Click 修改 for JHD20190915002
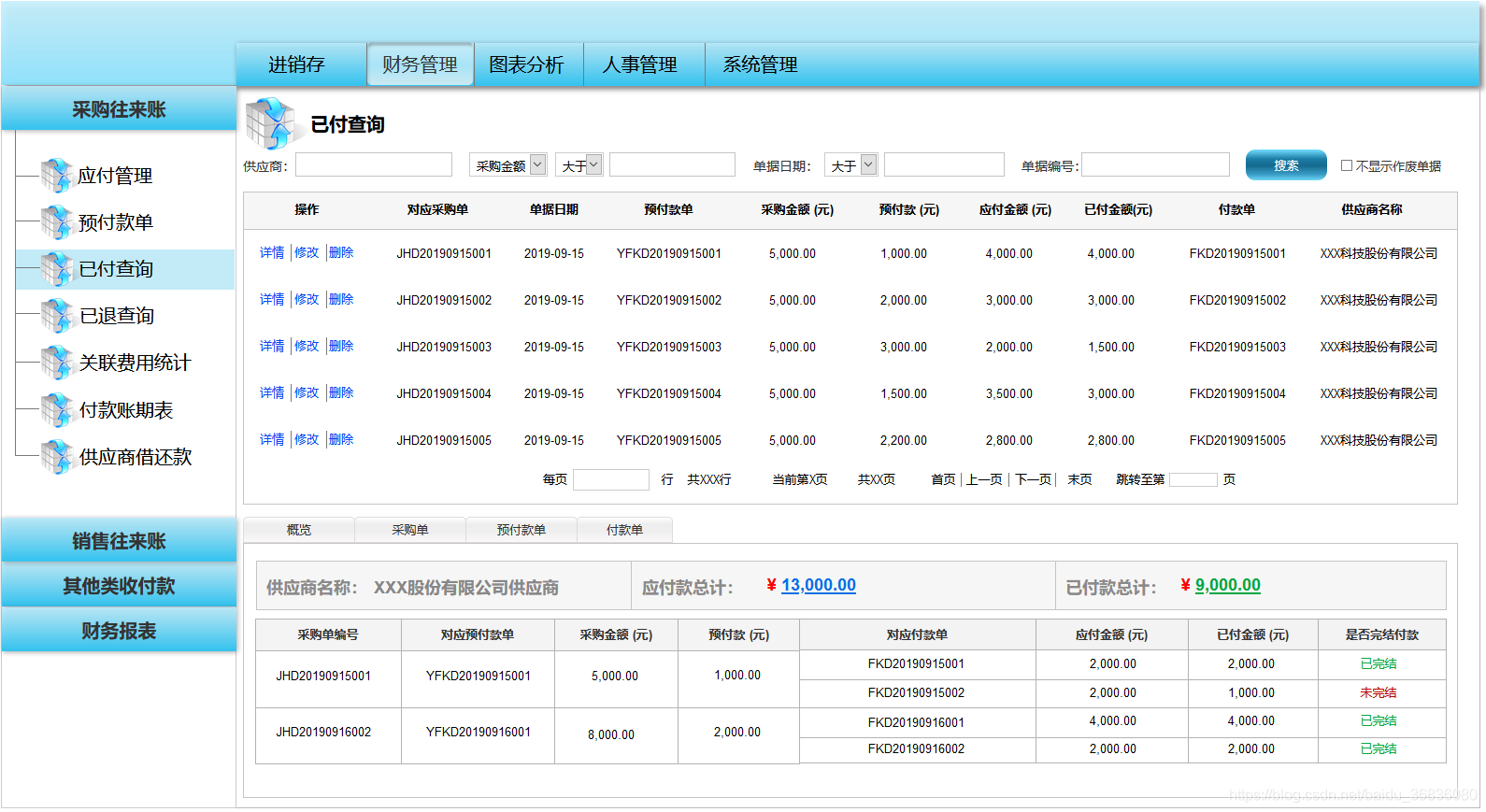The width and height of the screenshot is (1486, 812). click(x=307, y=299)
